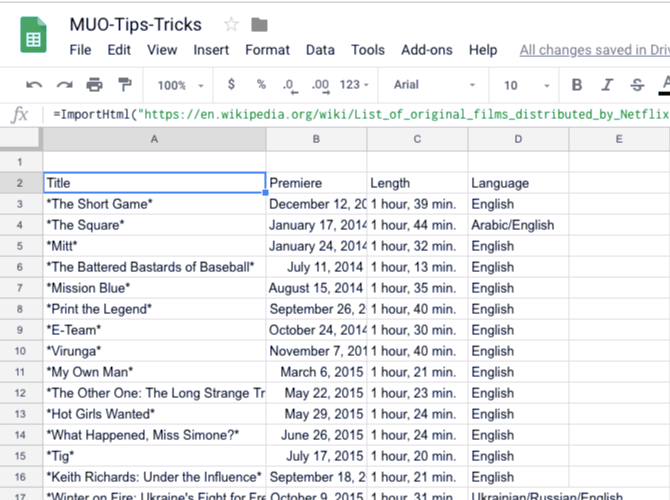Open the Google Sheets home icon
Viewport: 670px width, 500px height.
point(33,37)
